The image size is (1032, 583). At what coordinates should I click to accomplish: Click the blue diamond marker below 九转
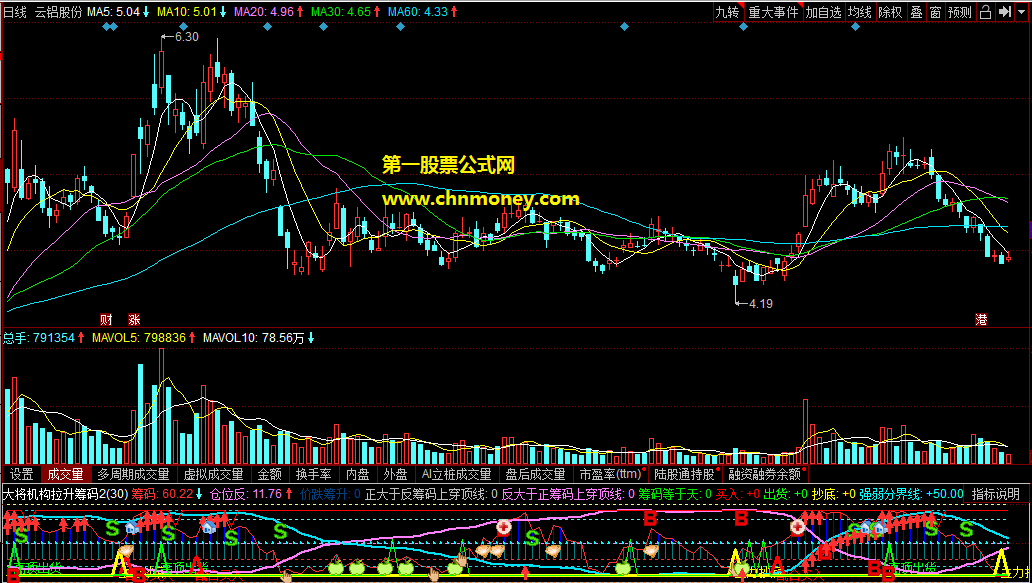click(743, 27)
